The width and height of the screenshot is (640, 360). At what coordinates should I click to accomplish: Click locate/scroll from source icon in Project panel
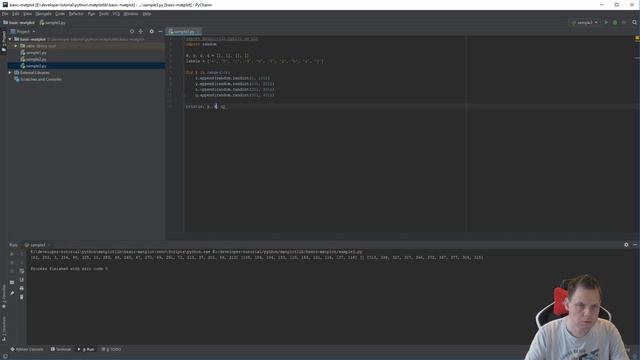pos(131,31)
